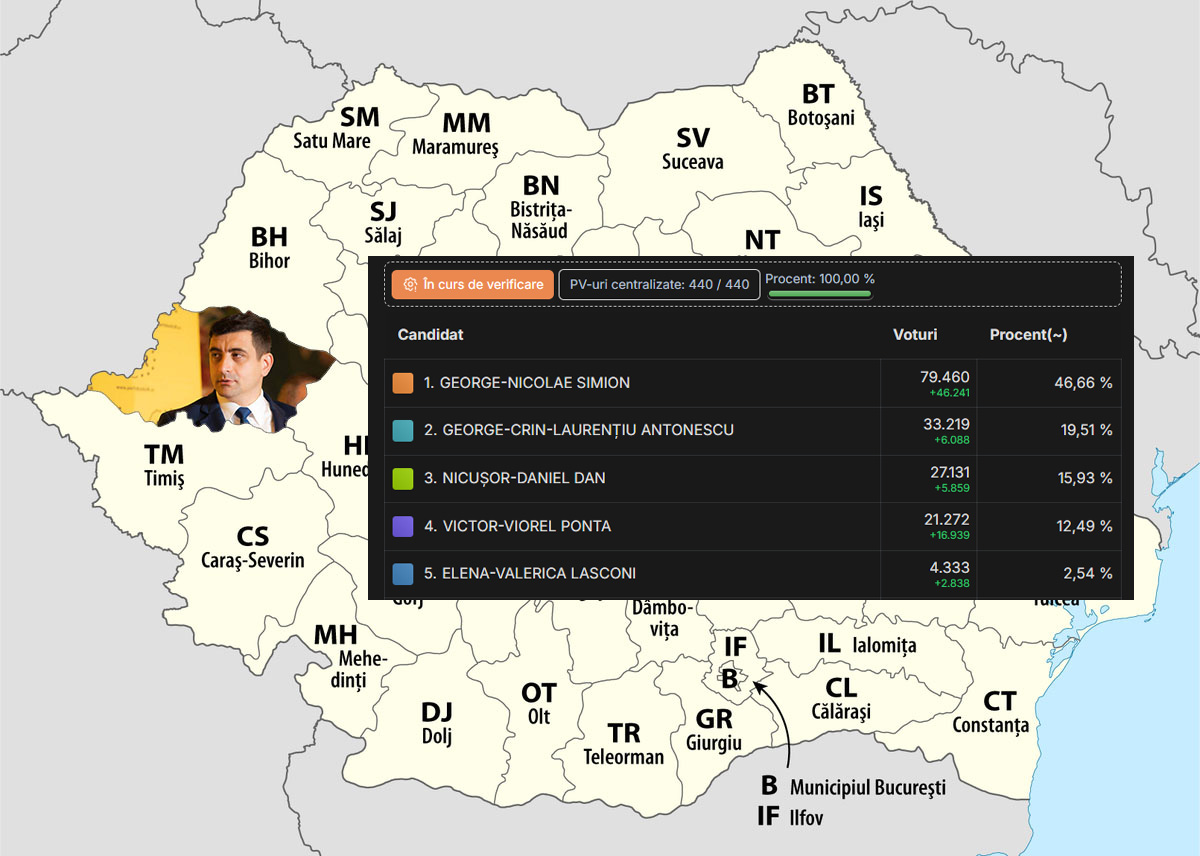This screenshot has width=1200, height=856.
Task: Select the 'Candidat' column header
Action: (430, 335)
